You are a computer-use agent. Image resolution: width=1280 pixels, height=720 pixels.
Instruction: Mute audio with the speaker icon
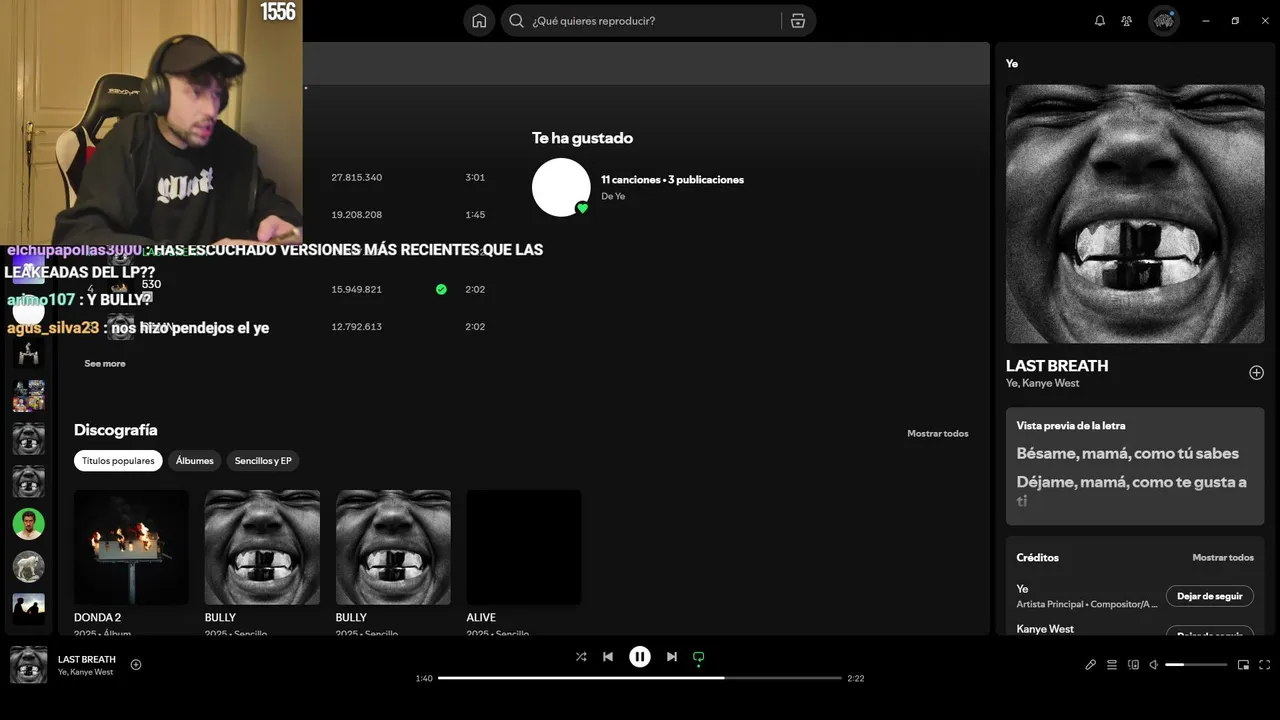coord(1153,665)
